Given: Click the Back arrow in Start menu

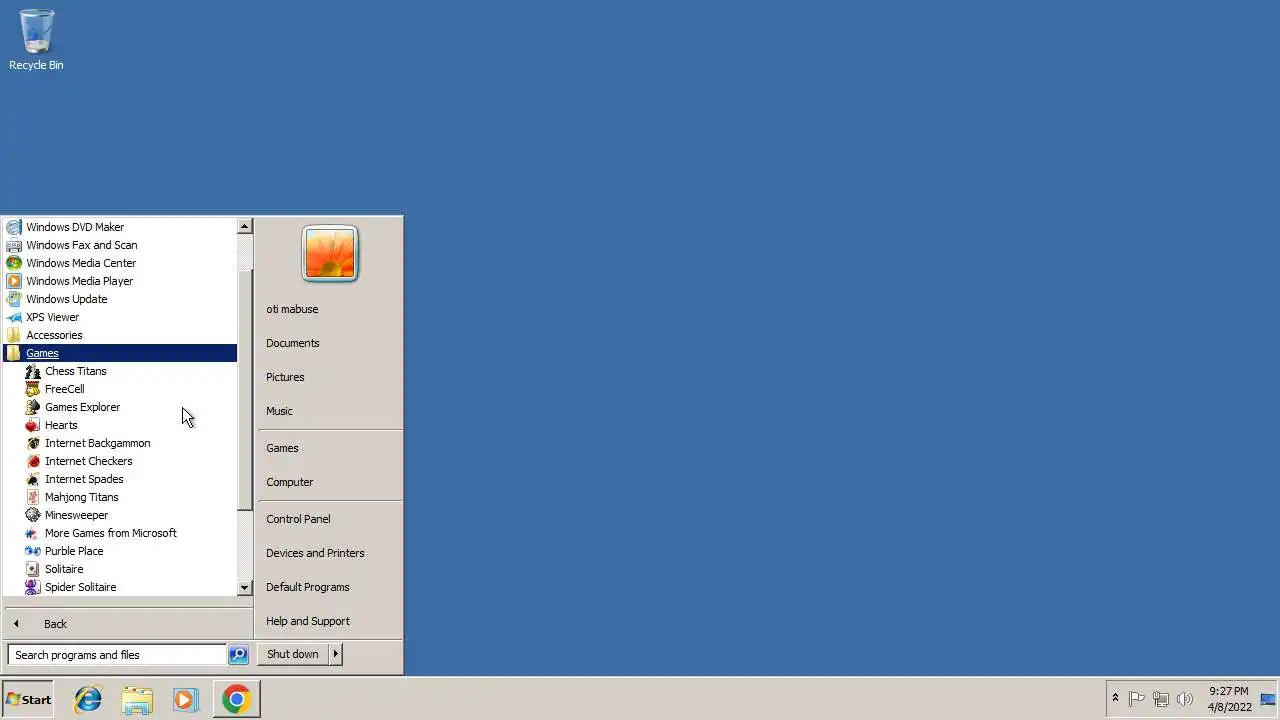Looking at the screenshot, I should point(16,624).
